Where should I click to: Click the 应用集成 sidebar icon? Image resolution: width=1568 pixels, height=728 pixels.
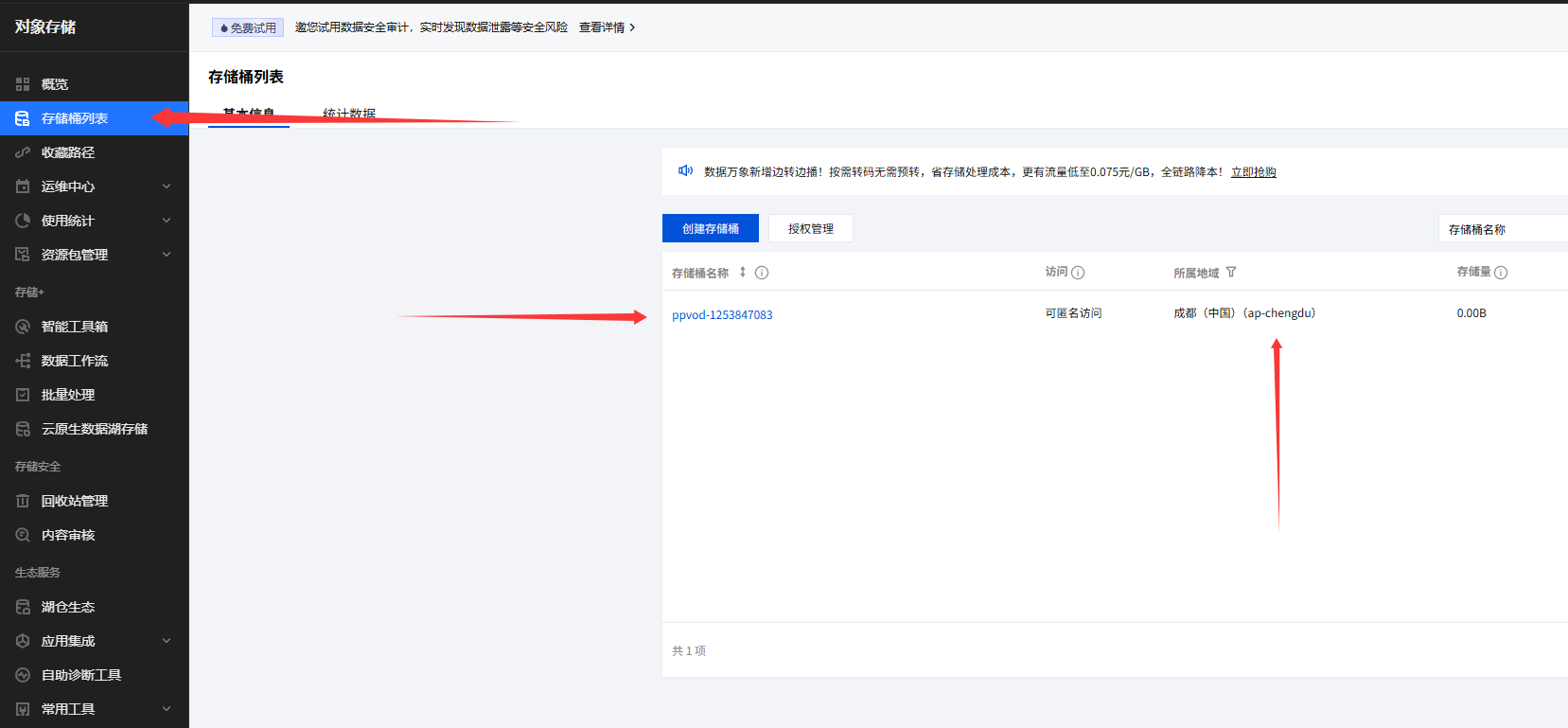[23, 641]
